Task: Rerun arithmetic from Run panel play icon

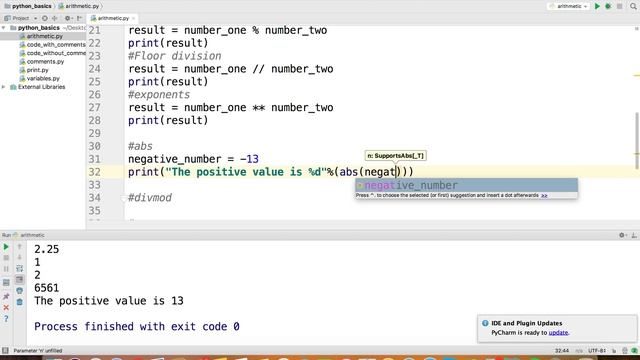Action: point(6,247)
